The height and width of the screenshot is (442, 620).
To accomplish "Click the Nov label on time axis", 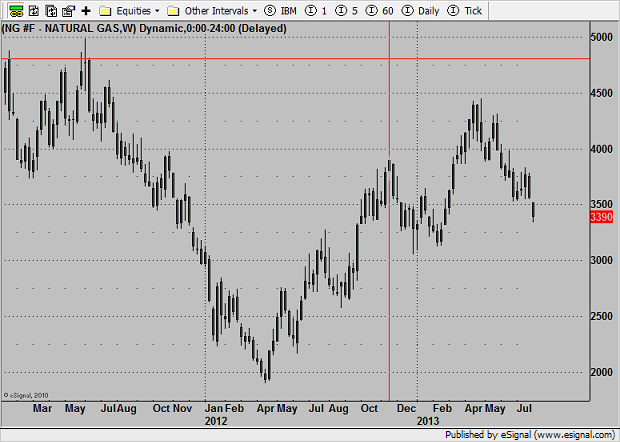I will coord(183,408).
